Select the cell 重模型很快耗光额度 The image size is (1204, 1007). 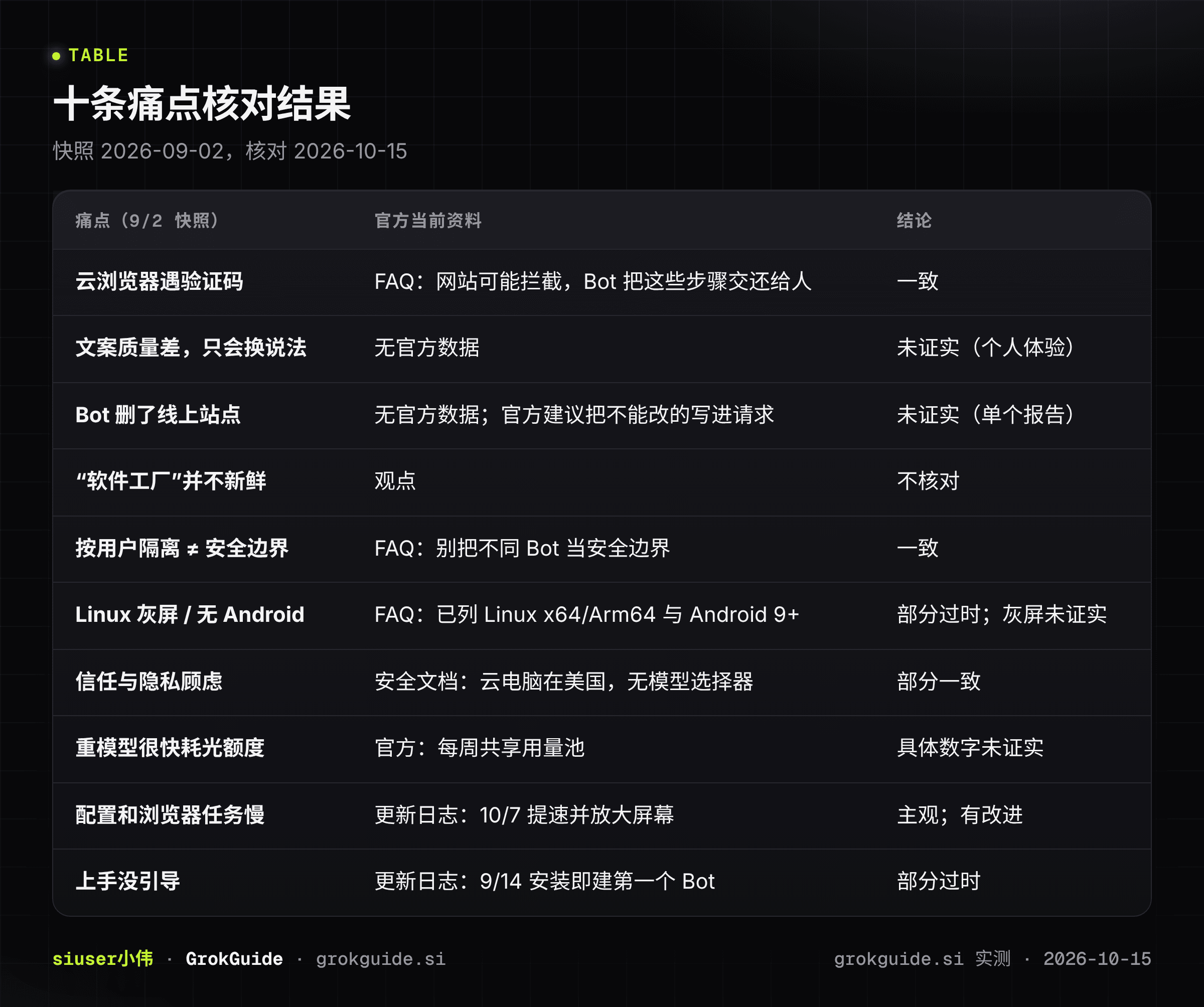(170, 747)
